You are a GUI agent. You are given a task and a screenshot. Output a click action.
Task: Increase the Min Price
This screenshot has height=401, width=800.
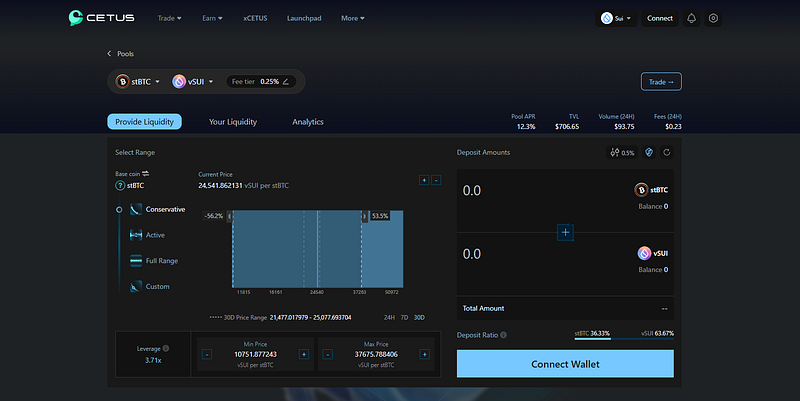point(304,354)
